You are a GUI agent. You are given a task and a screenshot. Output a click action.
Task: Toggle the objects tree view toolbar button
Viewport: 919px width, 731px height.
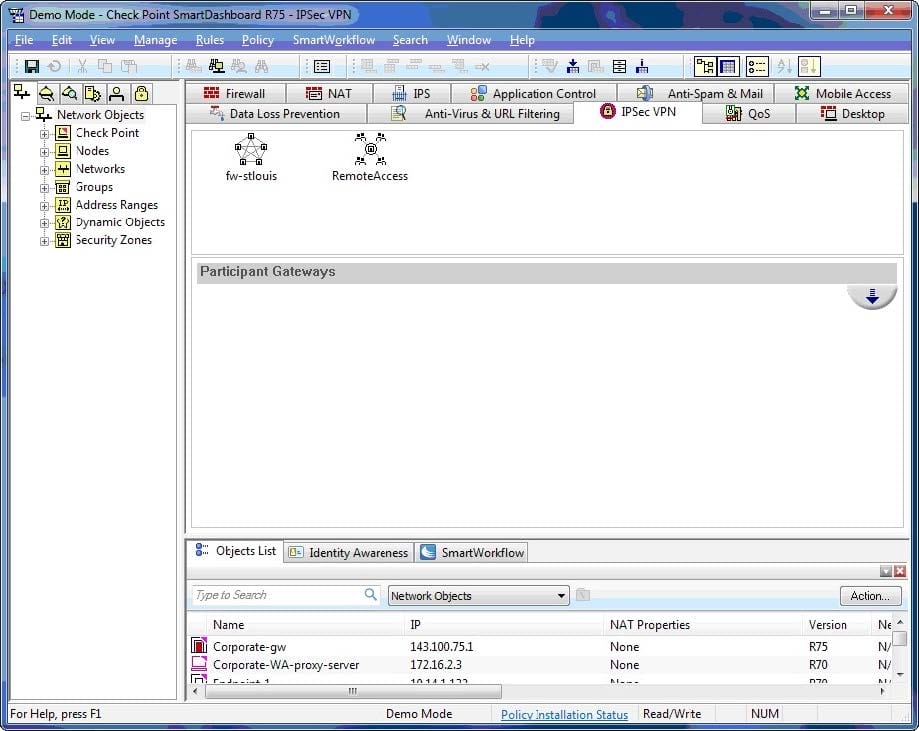705,66
